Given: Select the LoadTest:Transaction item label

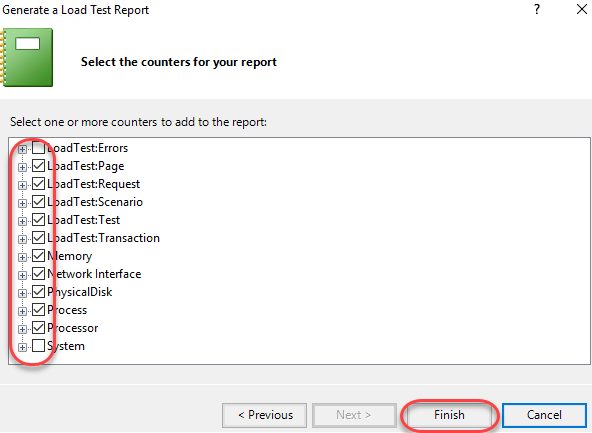Looking at the screenshot, I should (x=103, y=238).
